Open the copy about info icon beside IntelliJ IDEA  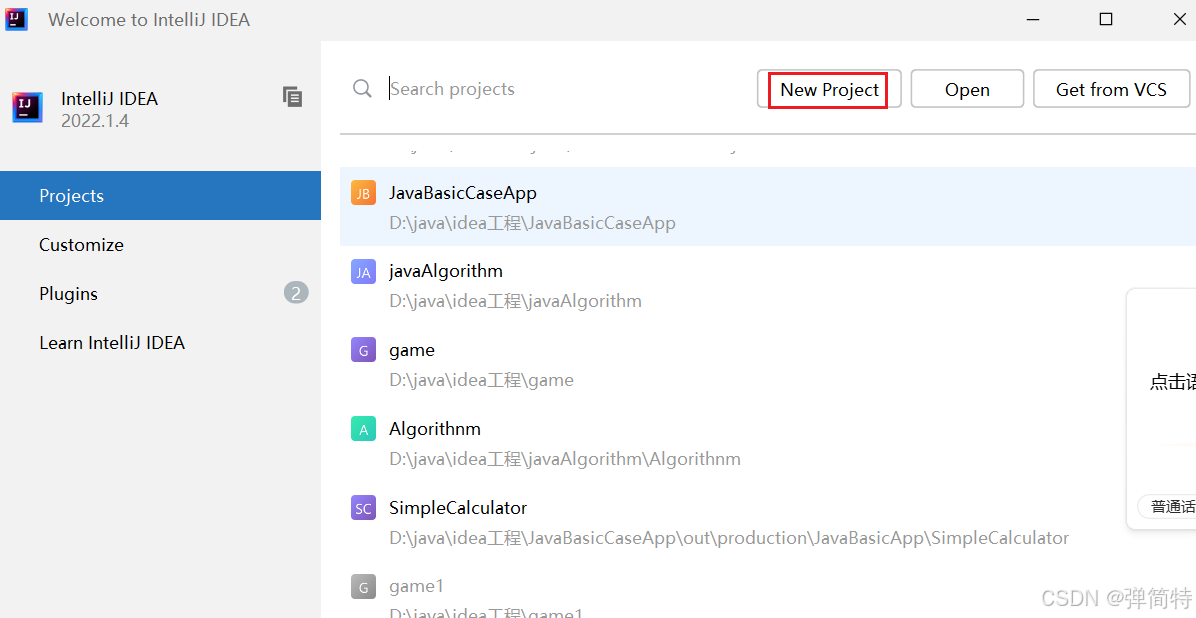tap(292, 97)
